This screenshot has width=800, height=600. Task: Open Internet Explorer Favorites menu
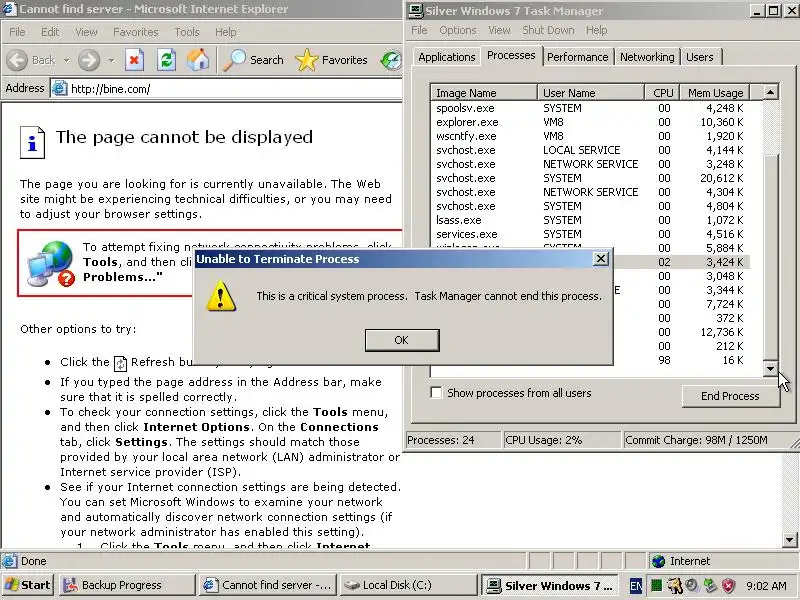pyautogui.click(x=136, y=32)
